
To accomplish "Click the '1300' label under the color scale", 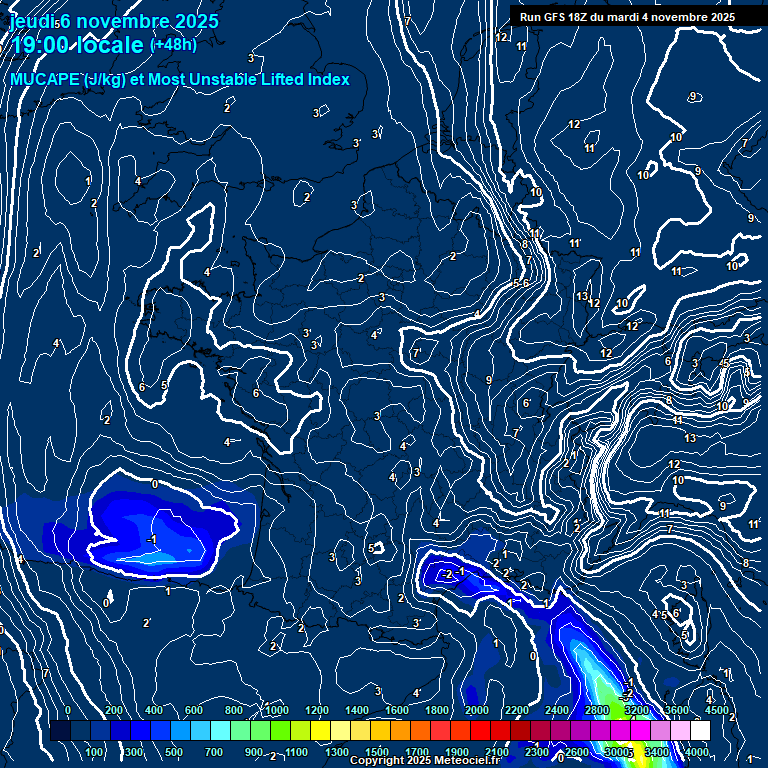I will pyautogui.click(x=337, y=752).
